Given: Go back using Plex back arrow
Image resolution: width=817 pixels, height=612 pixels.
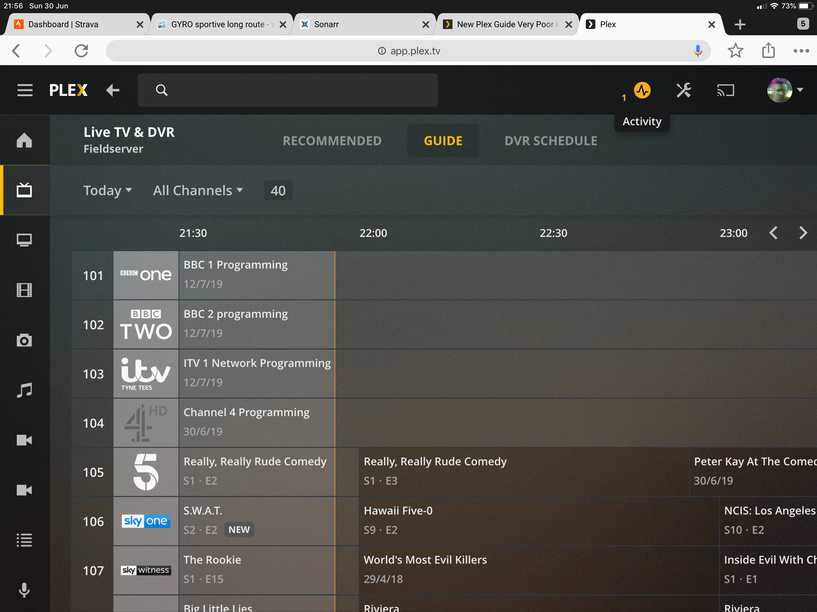Looking at the screenshot, I should [113, 90].
